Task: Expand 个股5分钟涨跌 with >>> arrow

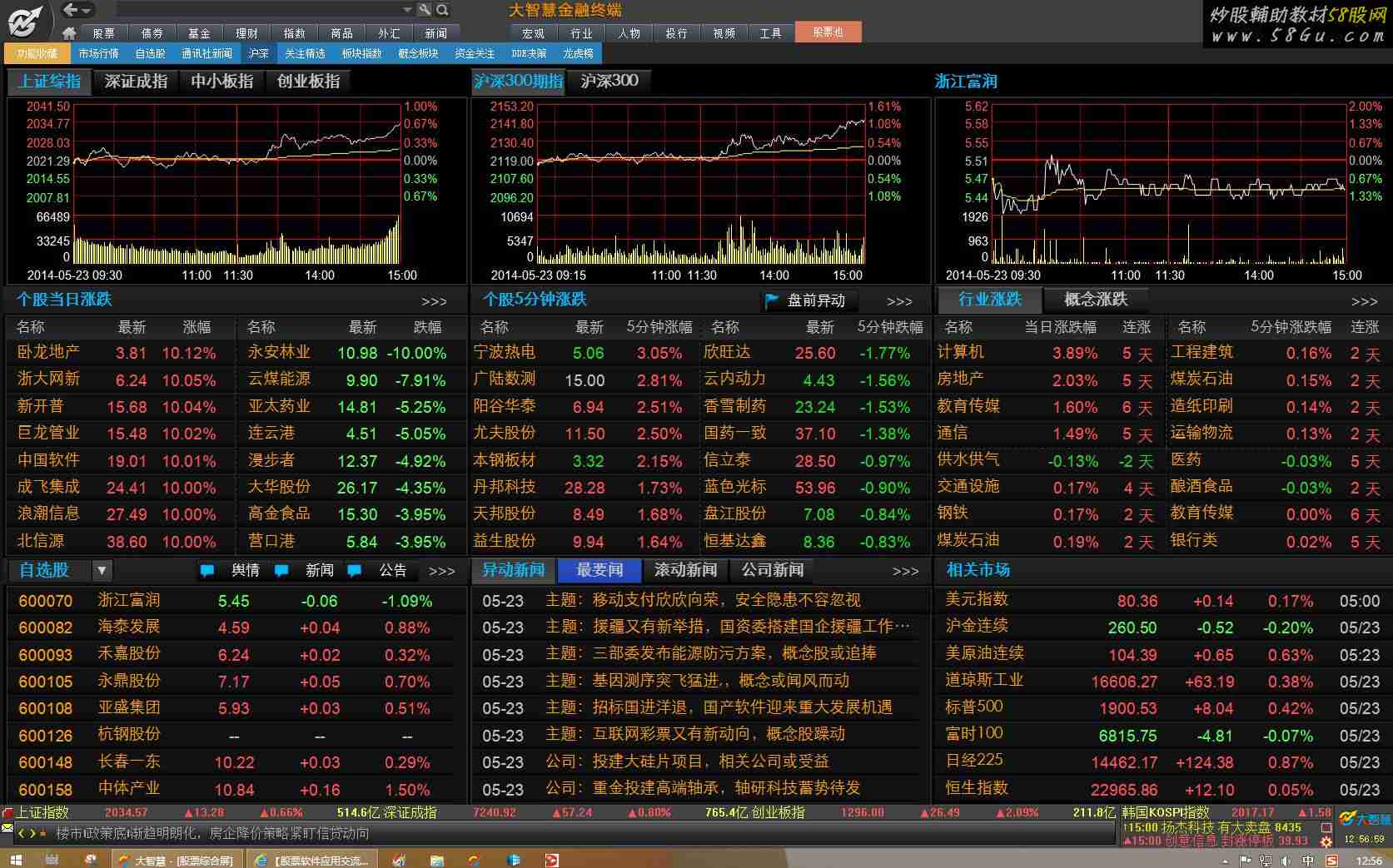Action: tap(898, 301)
